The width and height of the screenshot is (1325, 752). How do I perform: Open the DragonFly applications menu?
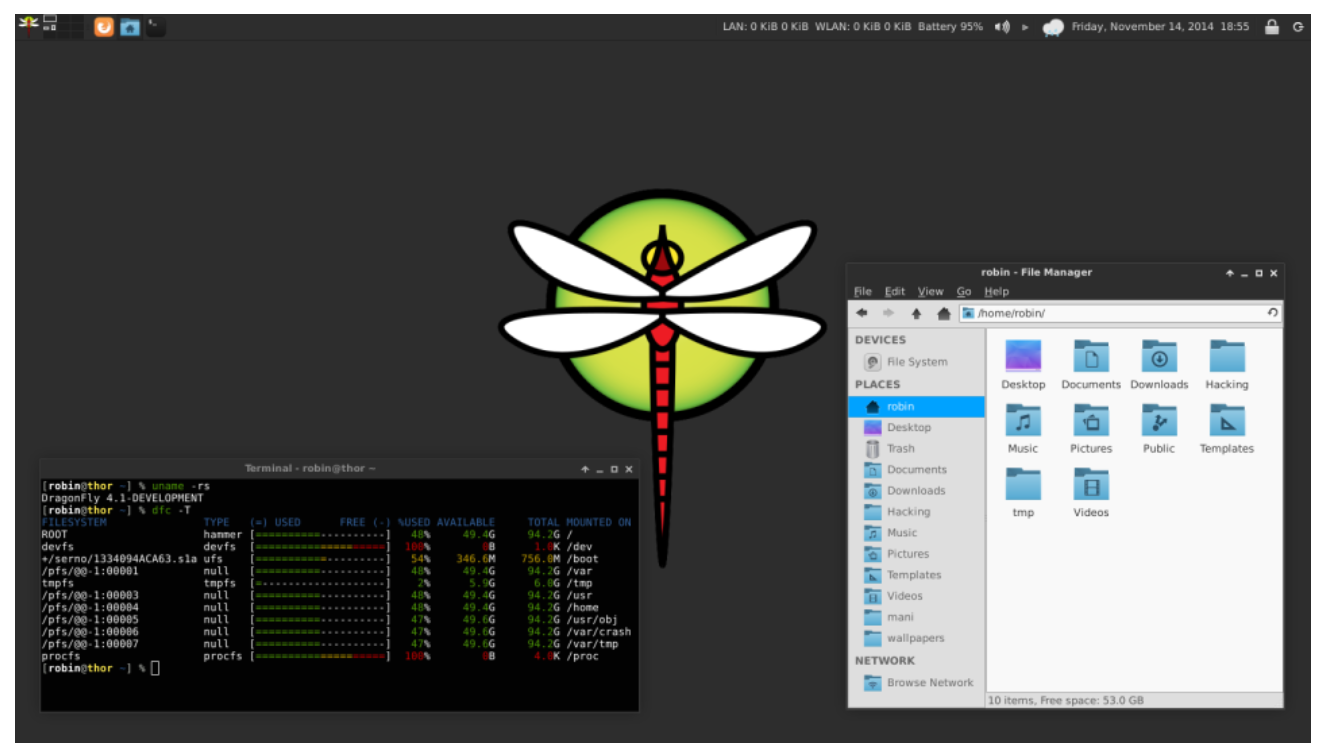[28, 22]
